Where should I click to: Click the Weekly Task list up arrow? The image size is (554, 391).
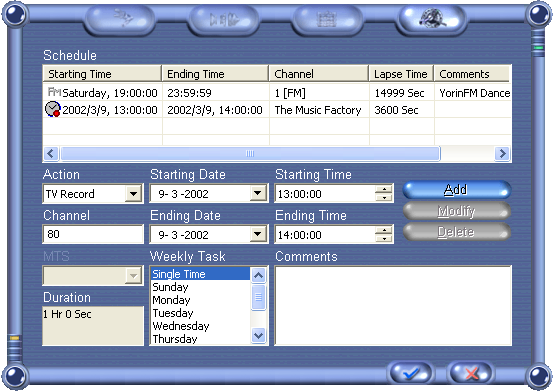259,276
